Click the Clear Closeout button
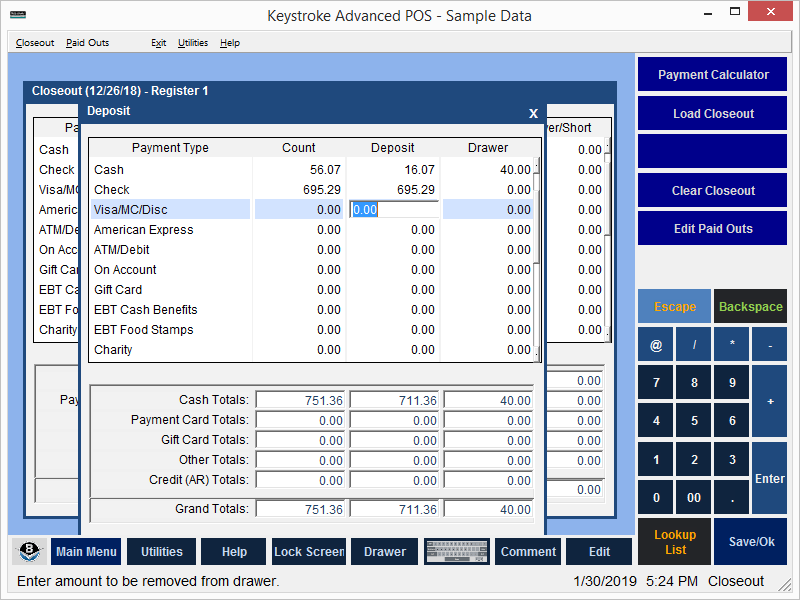Viewport: 800px width, 600px height. pos(713,191)
